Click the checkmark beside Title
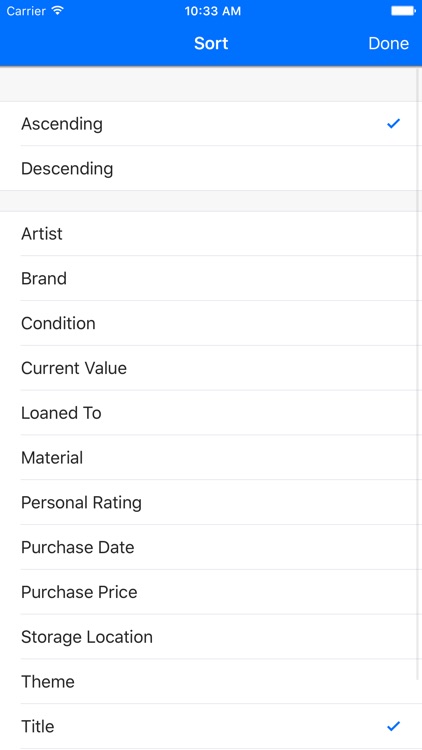 point(393,727)
